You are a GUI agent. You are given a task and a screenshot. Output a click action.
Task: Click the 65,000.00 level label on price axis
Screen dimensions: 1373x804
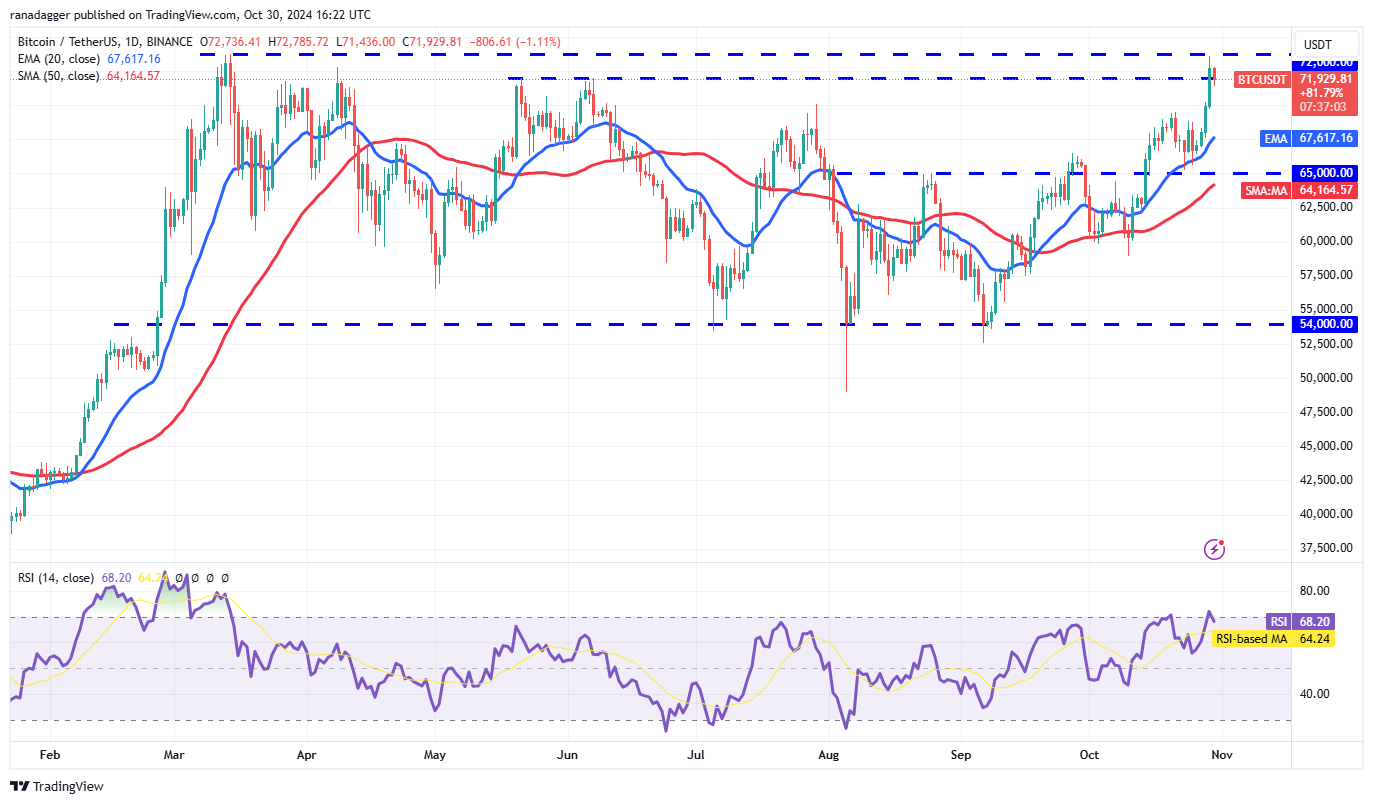pyautogui.click(x=1327, y=173)
